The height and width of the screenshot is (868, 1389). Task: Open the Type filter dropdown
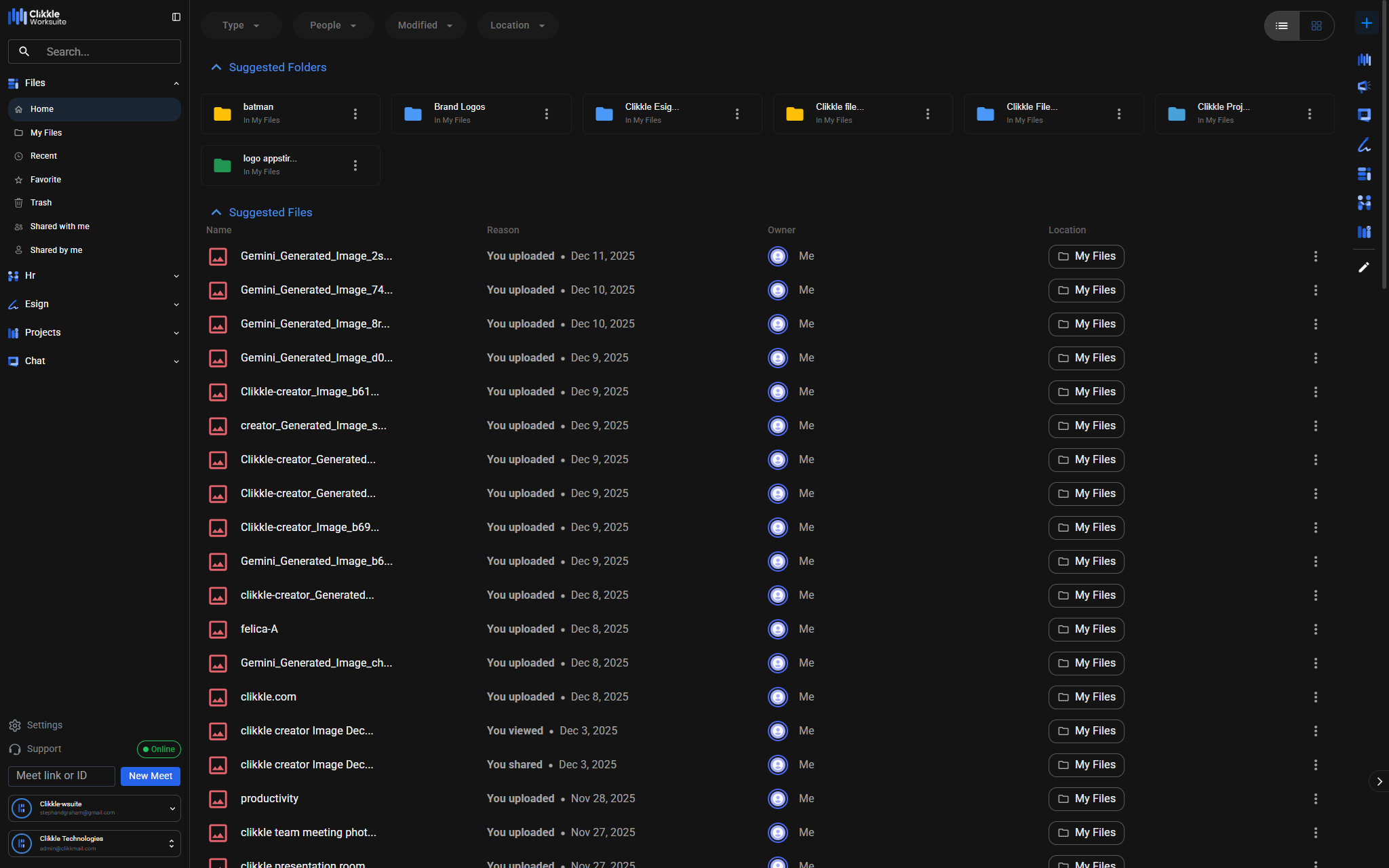[241, 25]
